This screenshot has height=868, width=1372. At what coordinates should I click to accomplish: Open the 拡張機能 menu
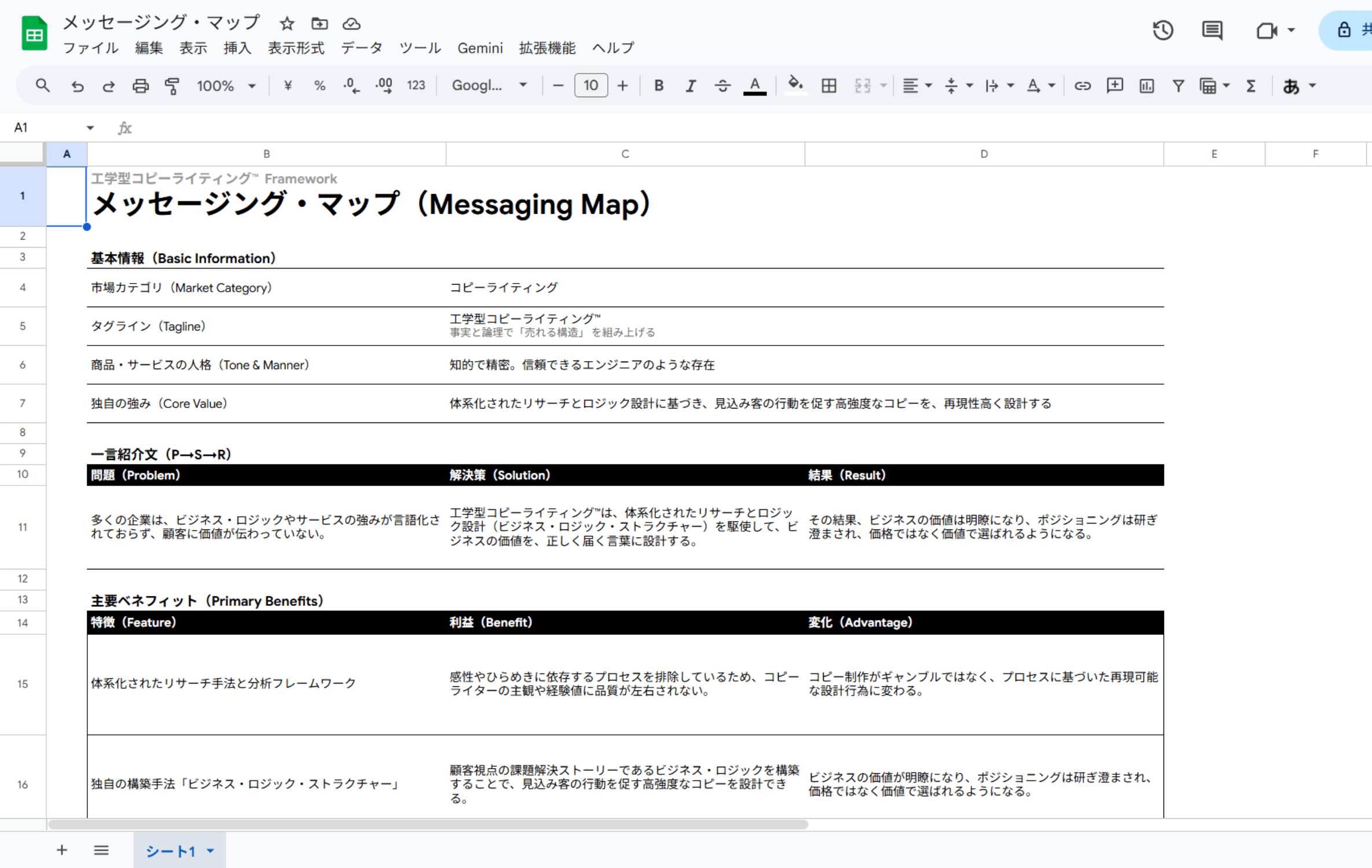[x=547, y=48]
